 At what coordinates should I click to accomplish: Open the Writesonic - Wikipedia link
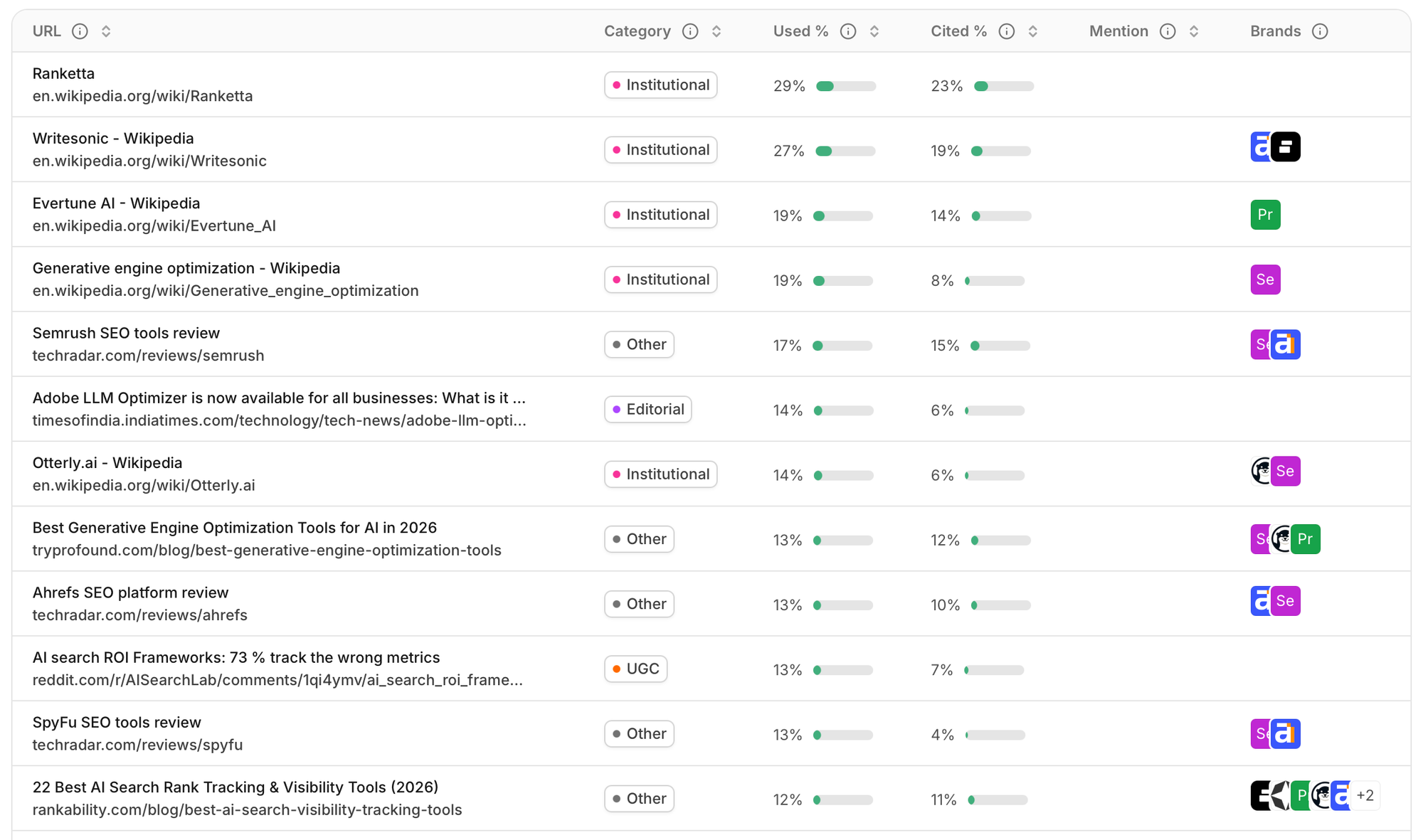(113, 138)
